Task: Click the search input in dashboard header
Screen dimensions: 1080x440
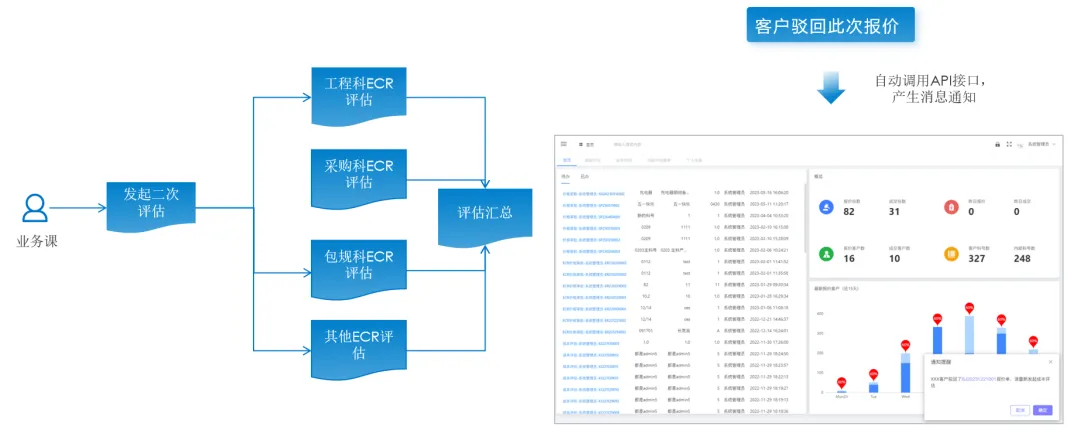Action: pos(627,145)
